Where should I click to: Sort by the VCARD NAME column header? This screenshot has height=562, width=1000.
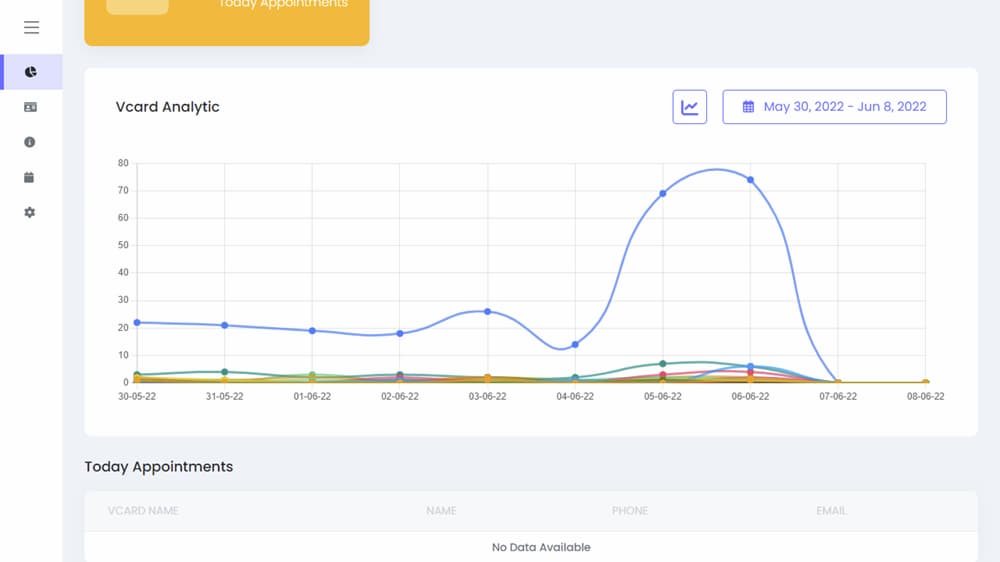143,511
